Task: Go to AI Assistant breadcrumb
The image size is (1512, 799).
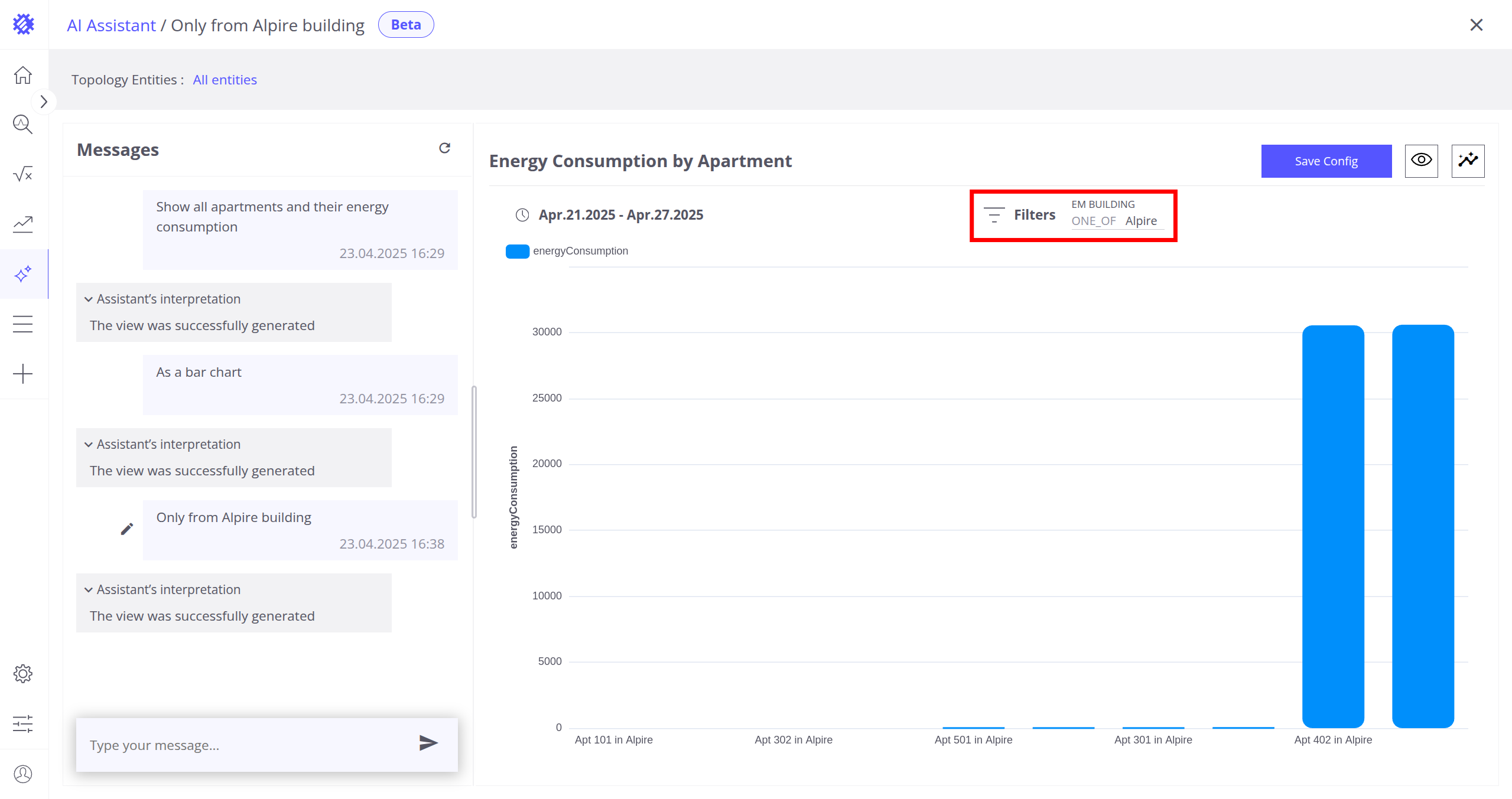Action: [111, 25]
